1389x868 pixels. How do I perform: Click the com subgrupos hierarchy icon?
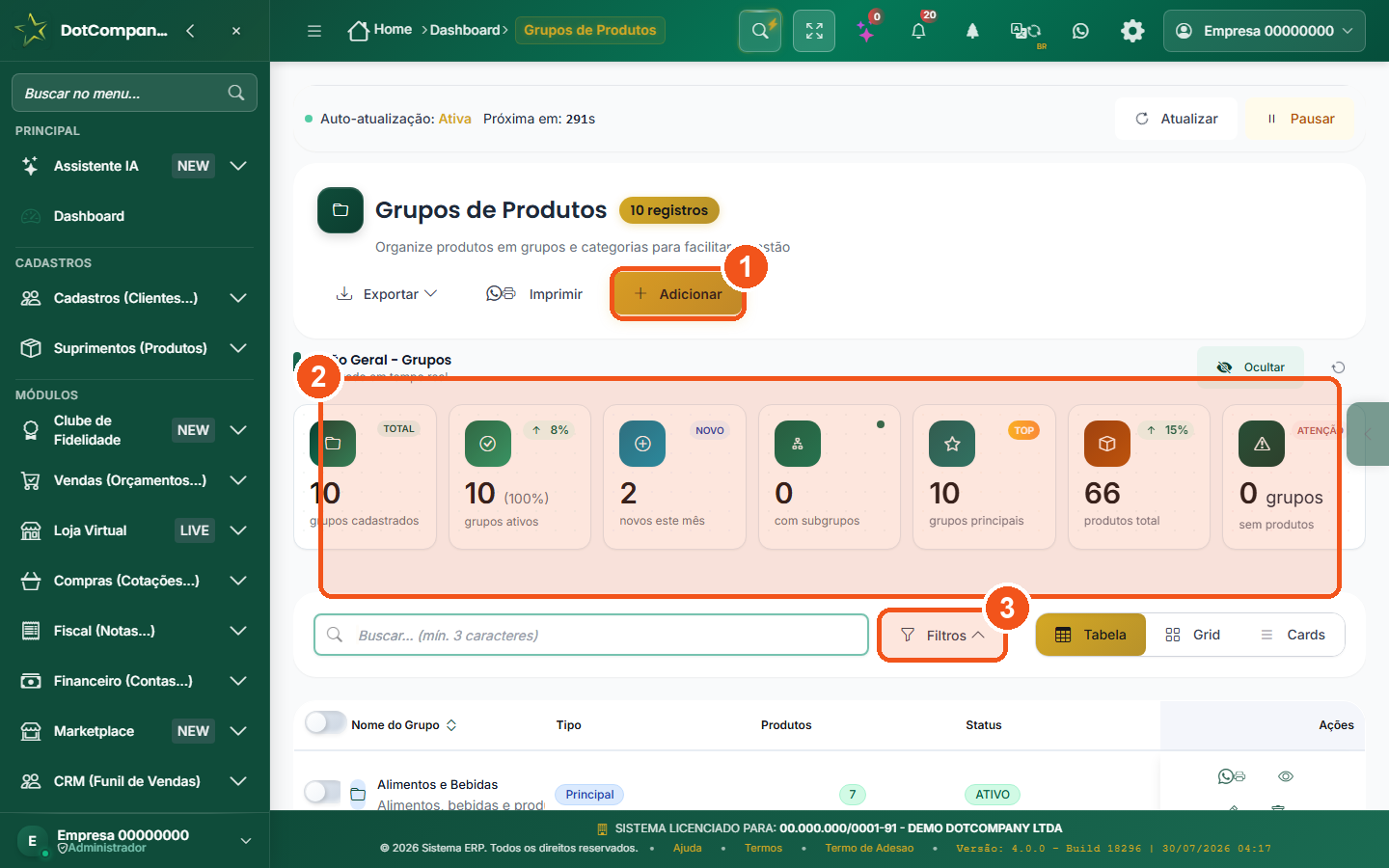pyautogui.click(x=798, y=444)
